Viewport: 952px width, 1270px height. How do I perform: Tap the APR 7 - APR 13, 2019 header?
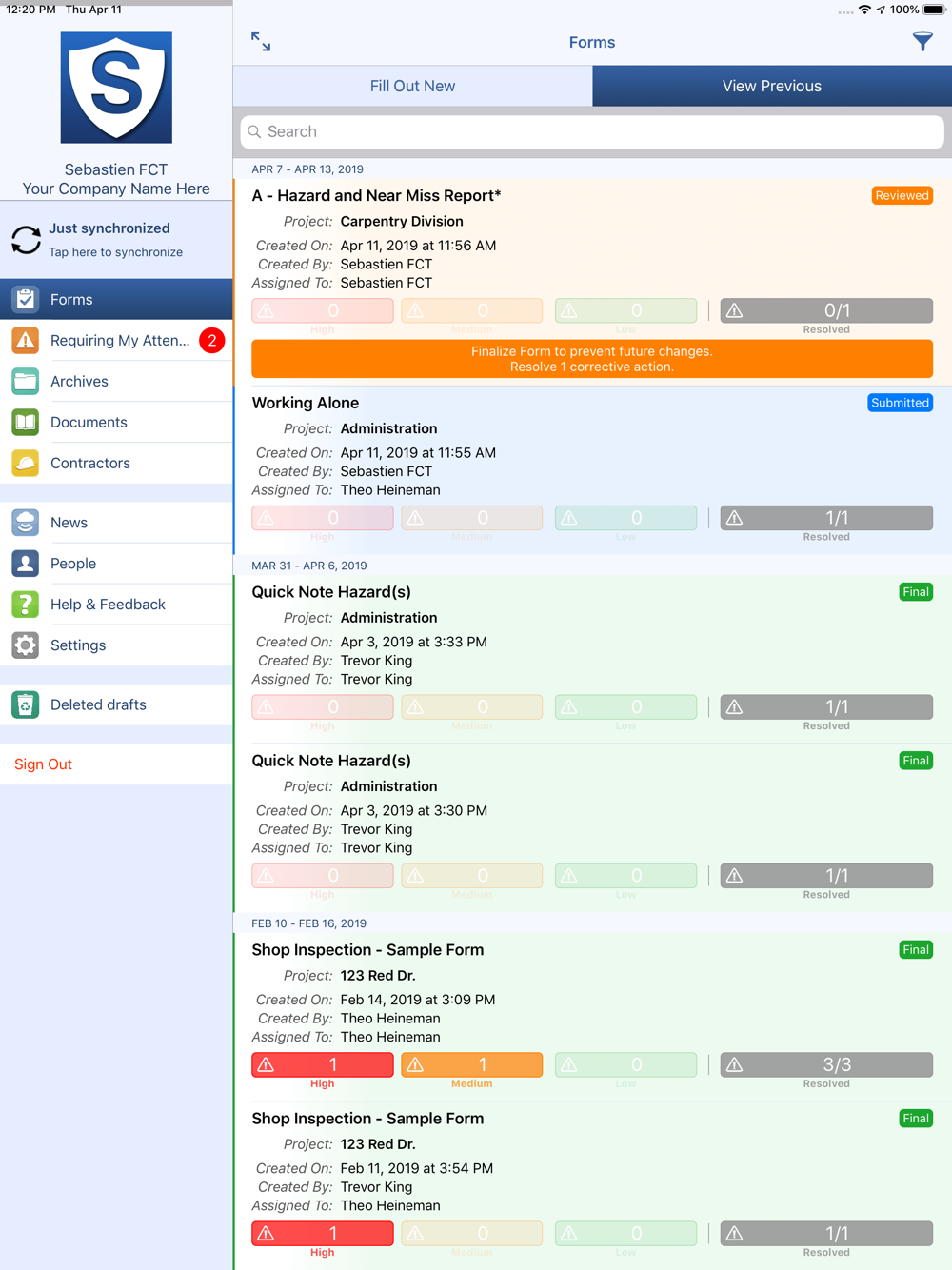click(x=307, y=169)
